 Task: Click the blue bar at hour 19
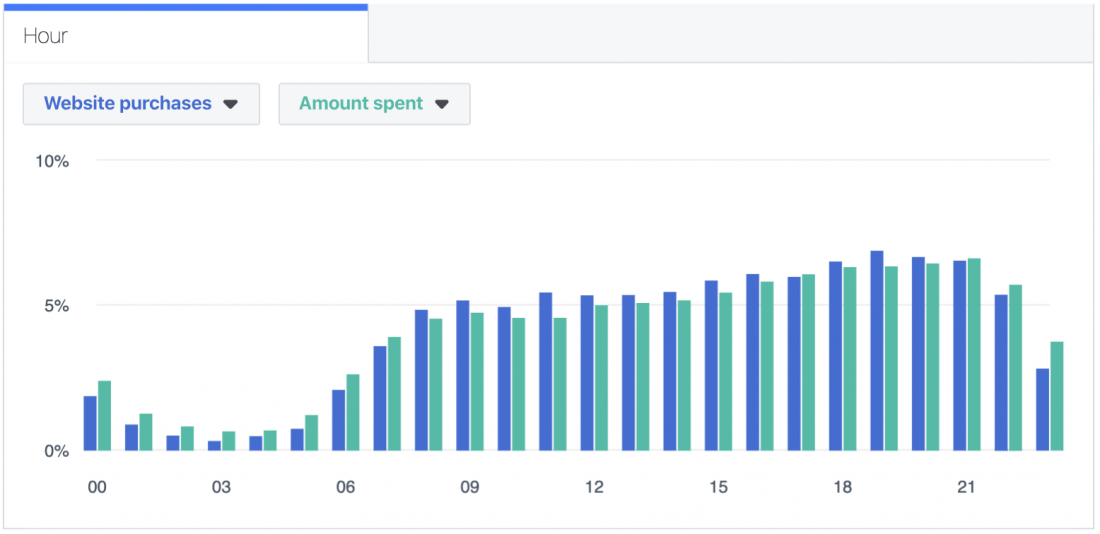click(x=877, y=351)
